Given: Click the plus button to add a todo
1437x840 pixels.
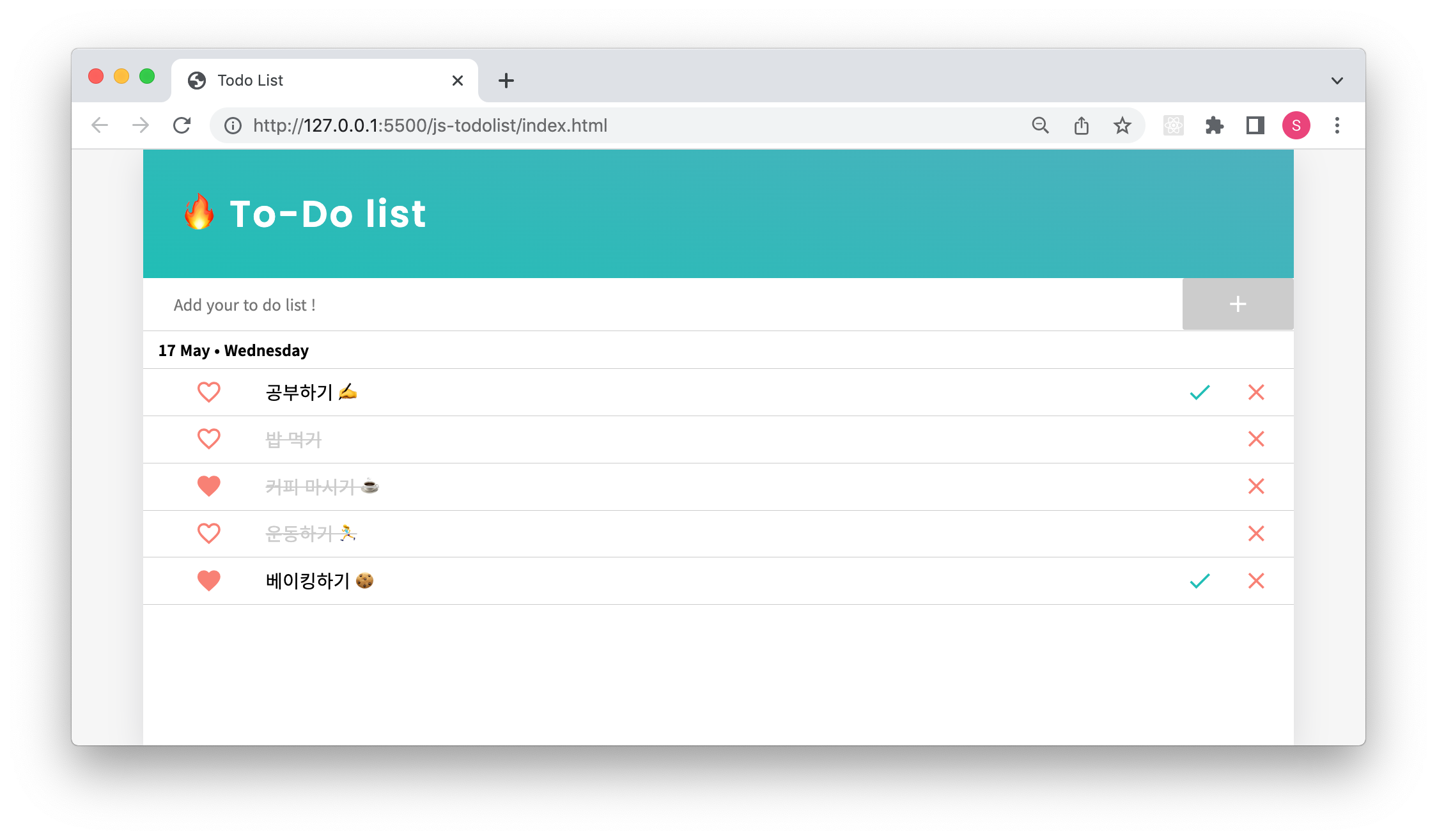Looking at the screenshot, I should click(x=1237, y=304).
